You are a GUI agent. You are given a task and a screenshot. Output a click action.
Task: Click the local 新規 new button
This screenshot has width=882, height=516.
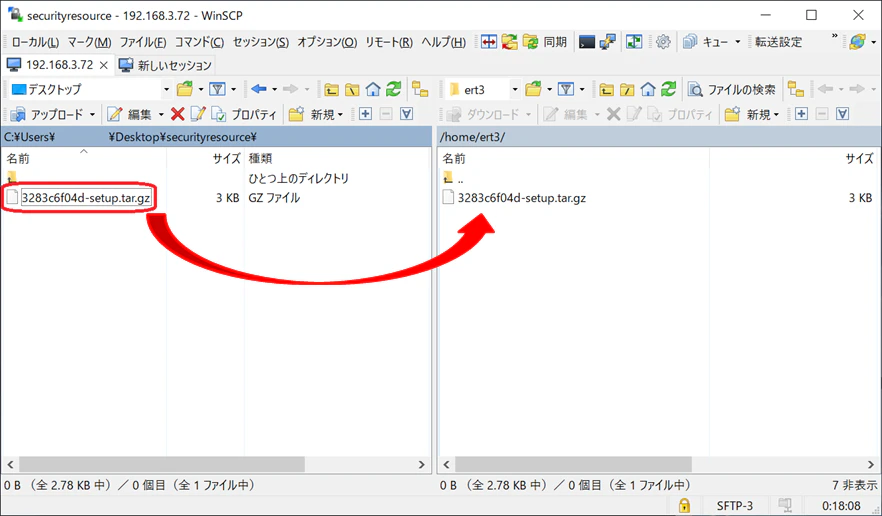316,115
